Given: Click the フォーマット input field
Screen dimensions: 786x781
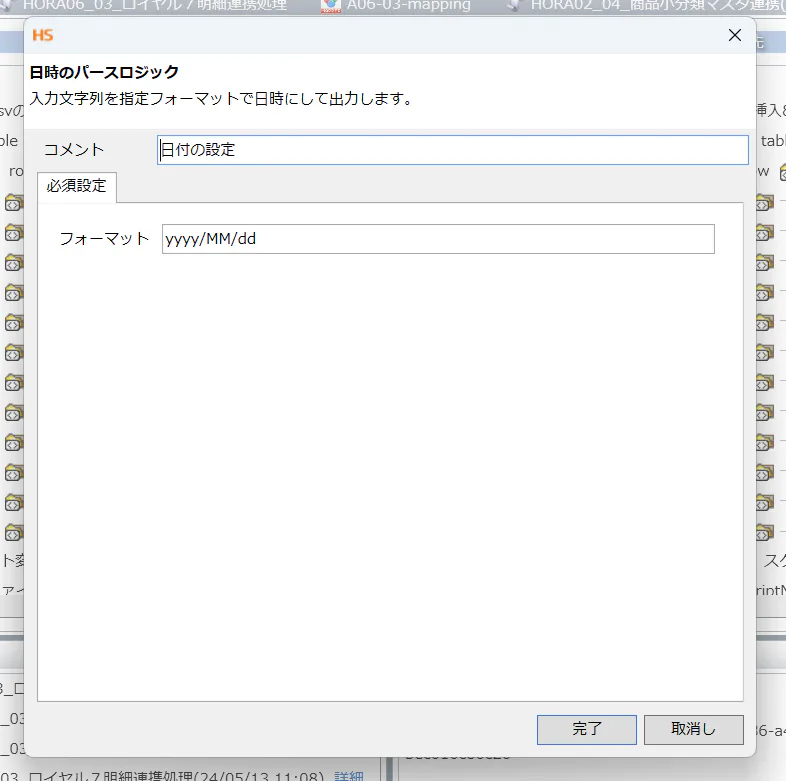Looking at the screenshot, I should [438, 239].
